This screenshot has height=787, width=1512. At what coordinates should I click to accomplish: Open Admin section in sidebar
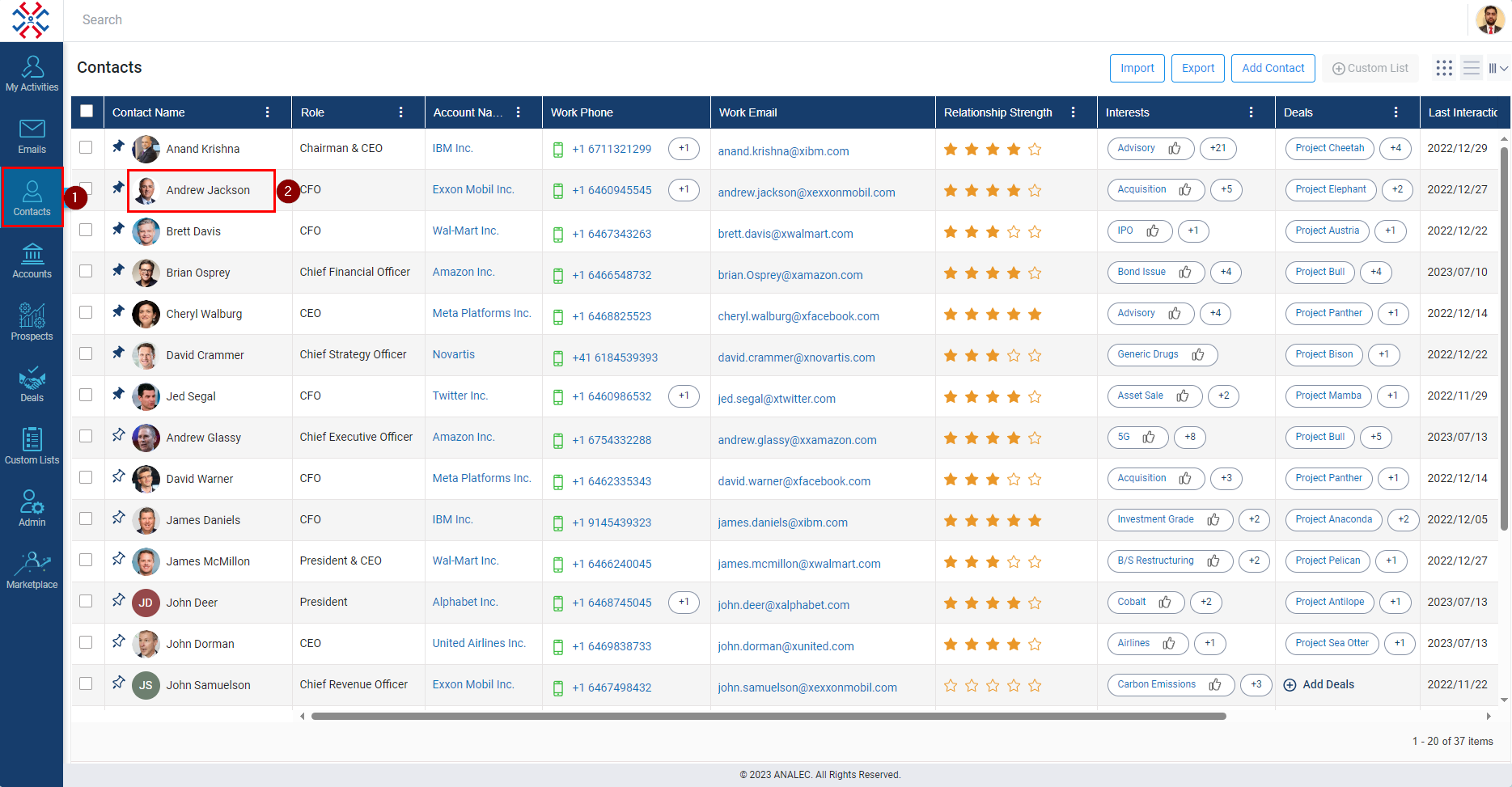click(x=32, y=508)
